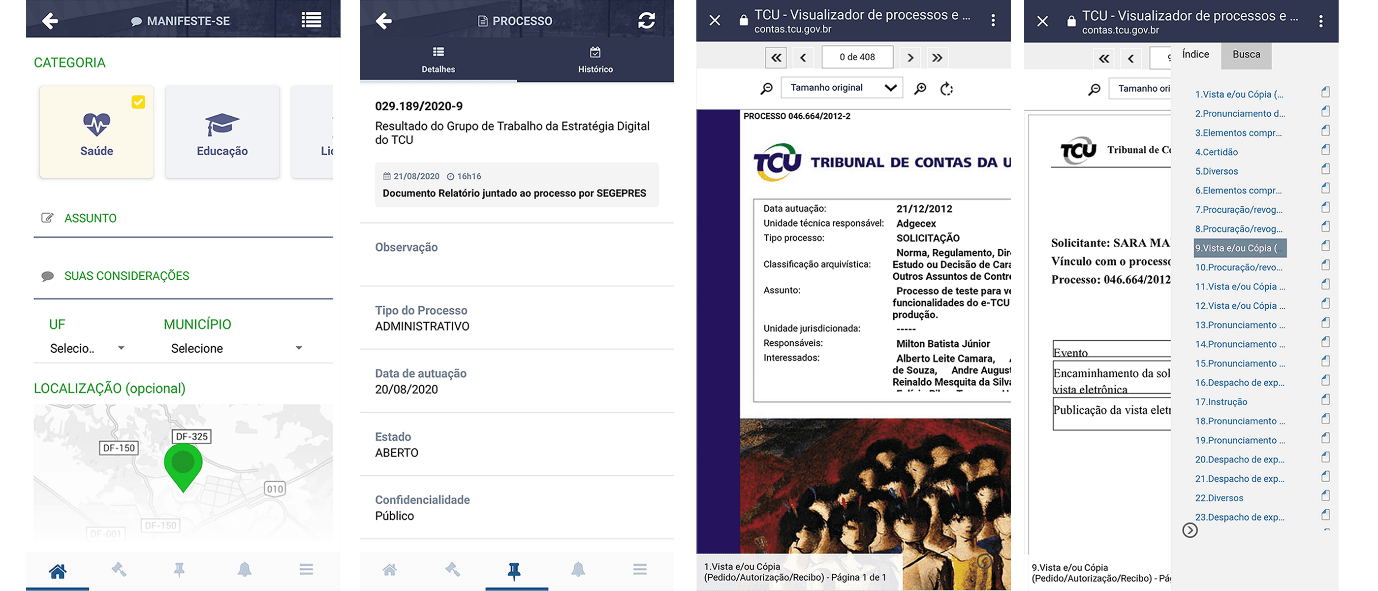This screenshot has width=1378, height=591.
Task: Tap the pin icon in Processo bottom bar
Action: (514, 570)
